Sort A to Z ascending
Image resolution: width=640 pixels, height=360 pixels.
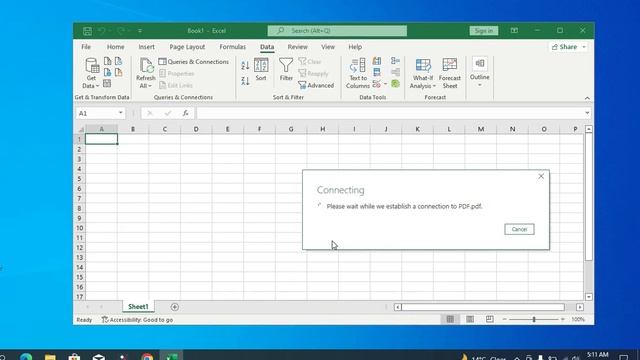click(x=245, y=65)
